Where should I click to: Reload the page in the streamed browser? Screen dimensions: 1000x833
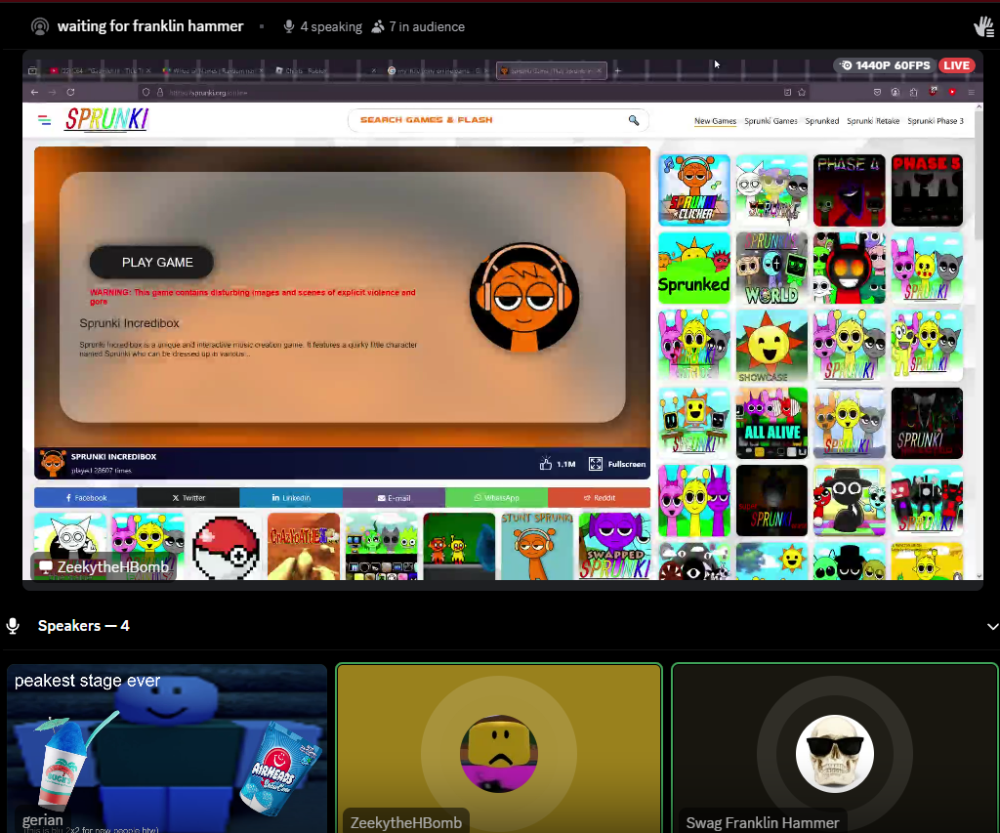(x=71, y=92)
